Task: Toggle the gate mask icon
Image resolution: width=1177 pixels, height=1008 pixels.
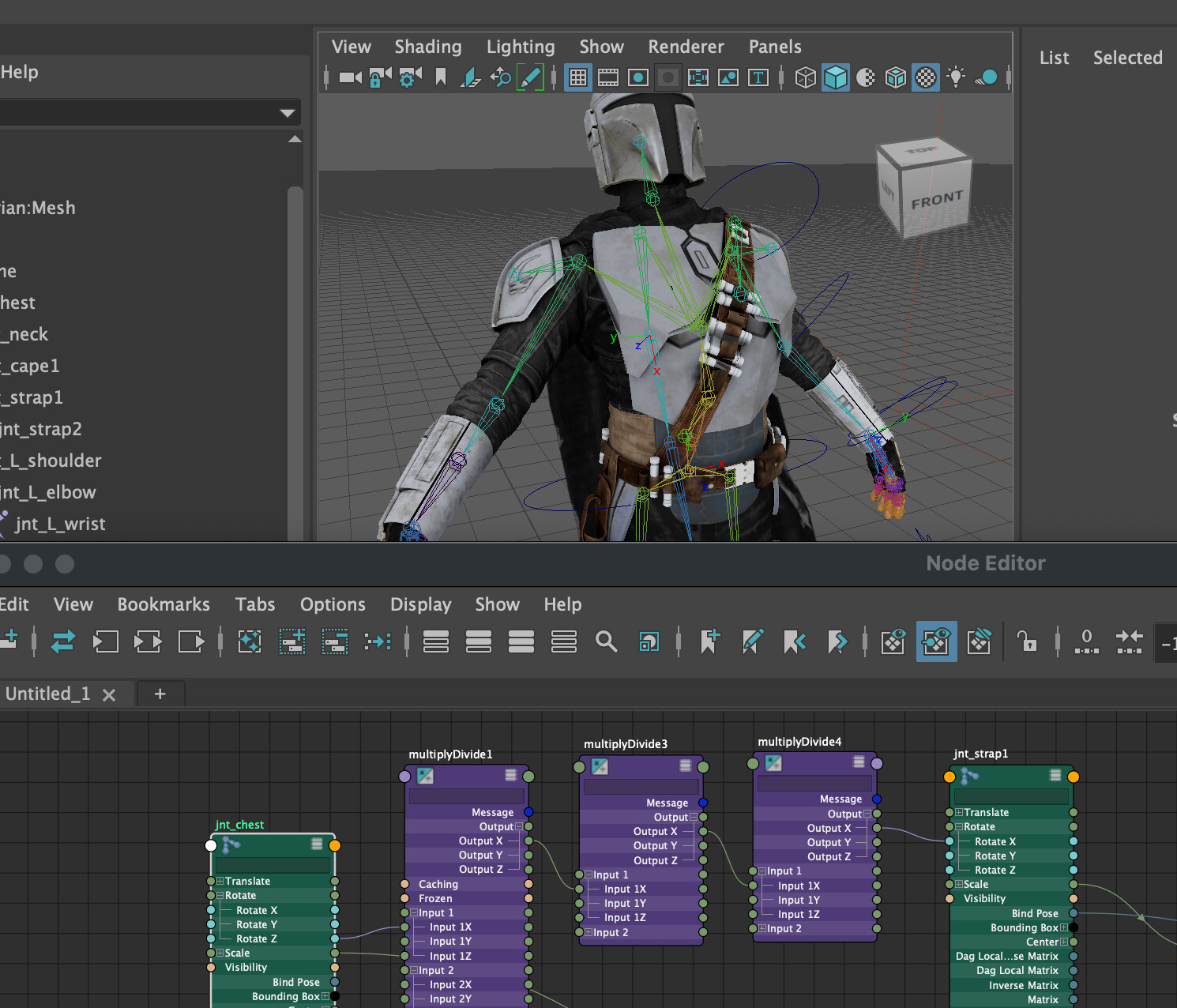Action: [668, 77]
